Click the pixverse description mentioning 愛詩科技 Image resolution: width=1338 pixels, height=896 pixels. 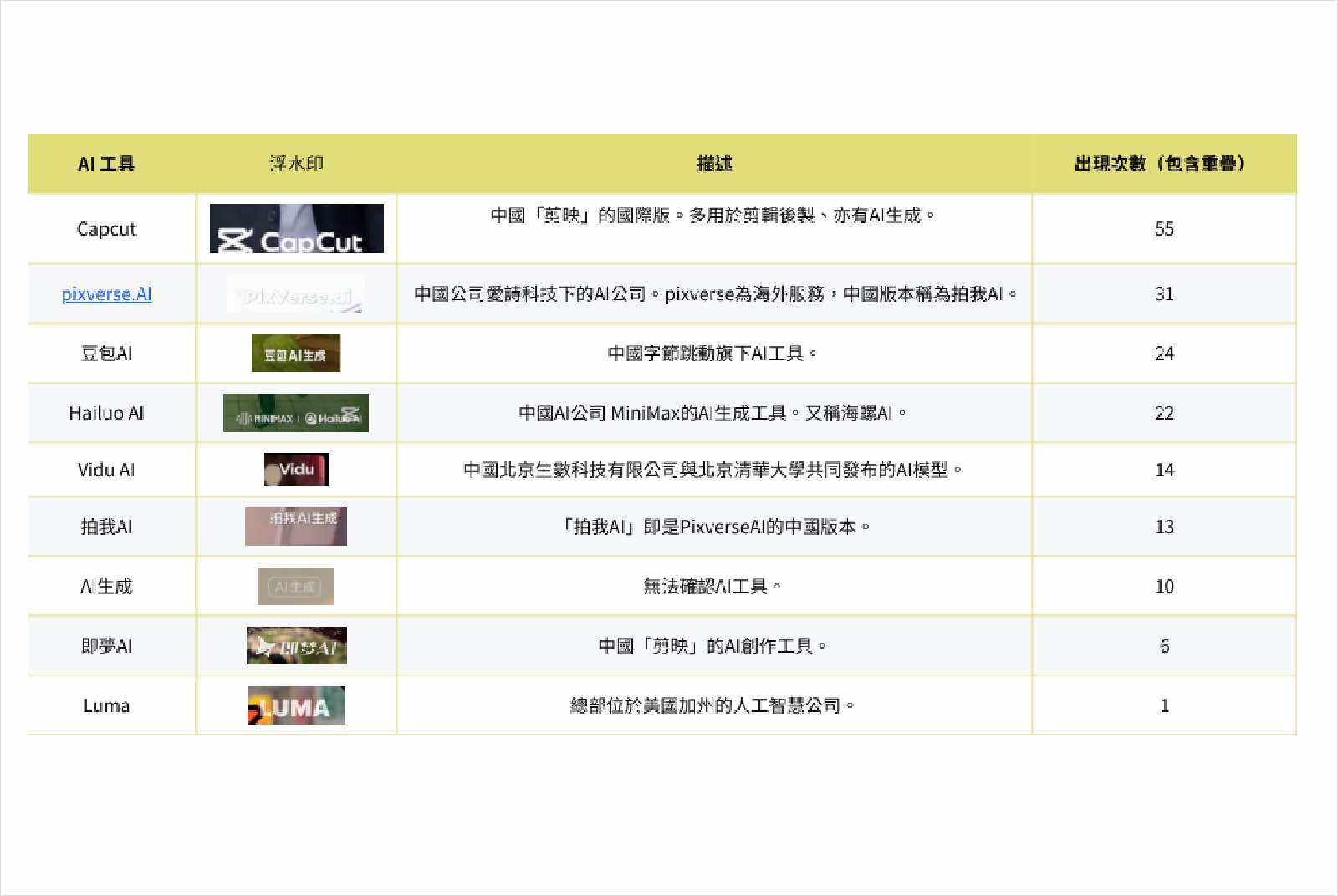pos(716,294)
